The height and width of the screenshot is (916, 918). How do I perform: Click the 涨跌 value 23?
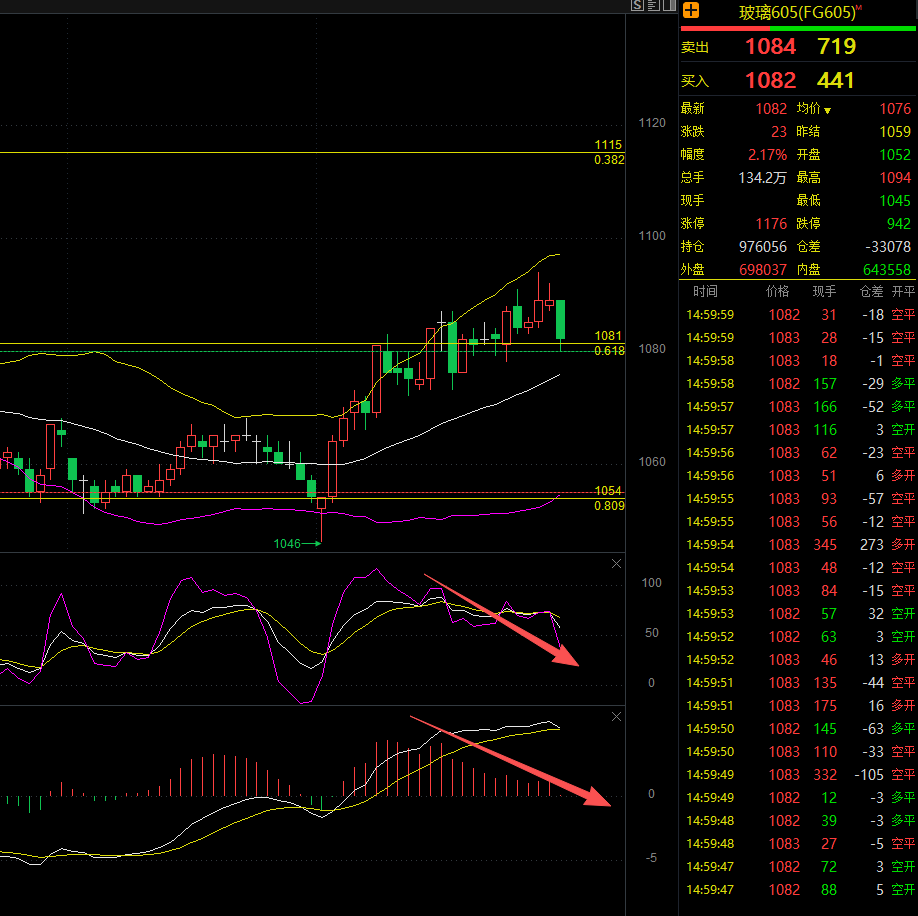tap(779, 132)
